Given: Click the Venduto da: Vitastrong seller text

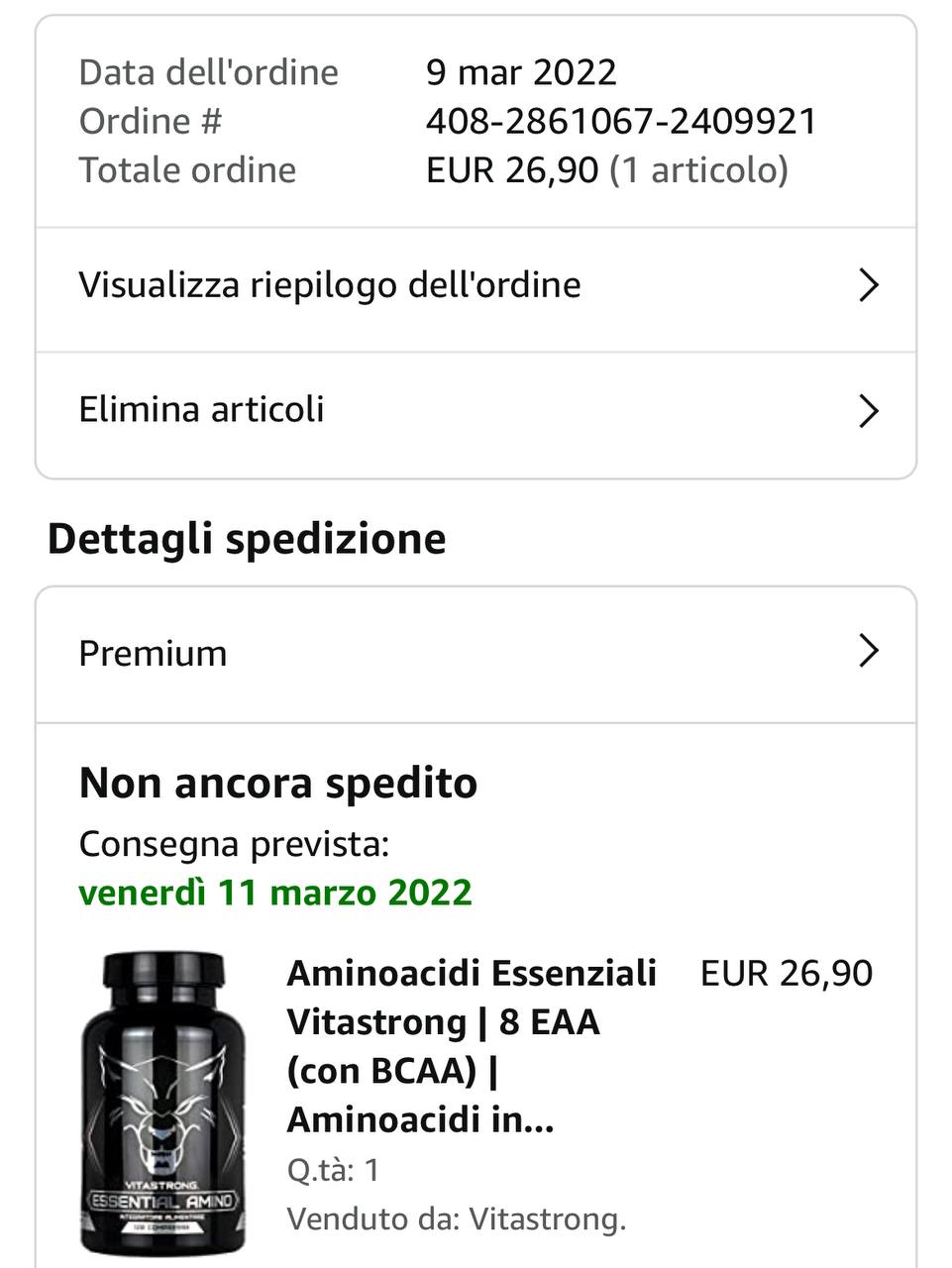Looking at the screenshot, I should (x=457, y=1218).
